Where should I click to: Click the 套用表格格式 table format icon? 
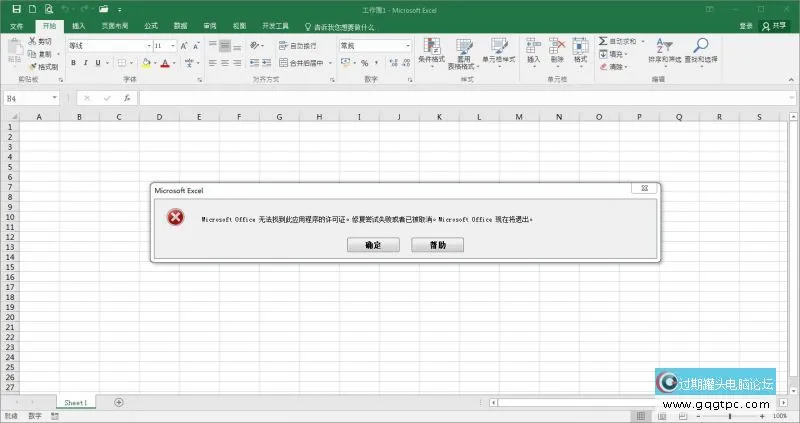tap(464, 46)
